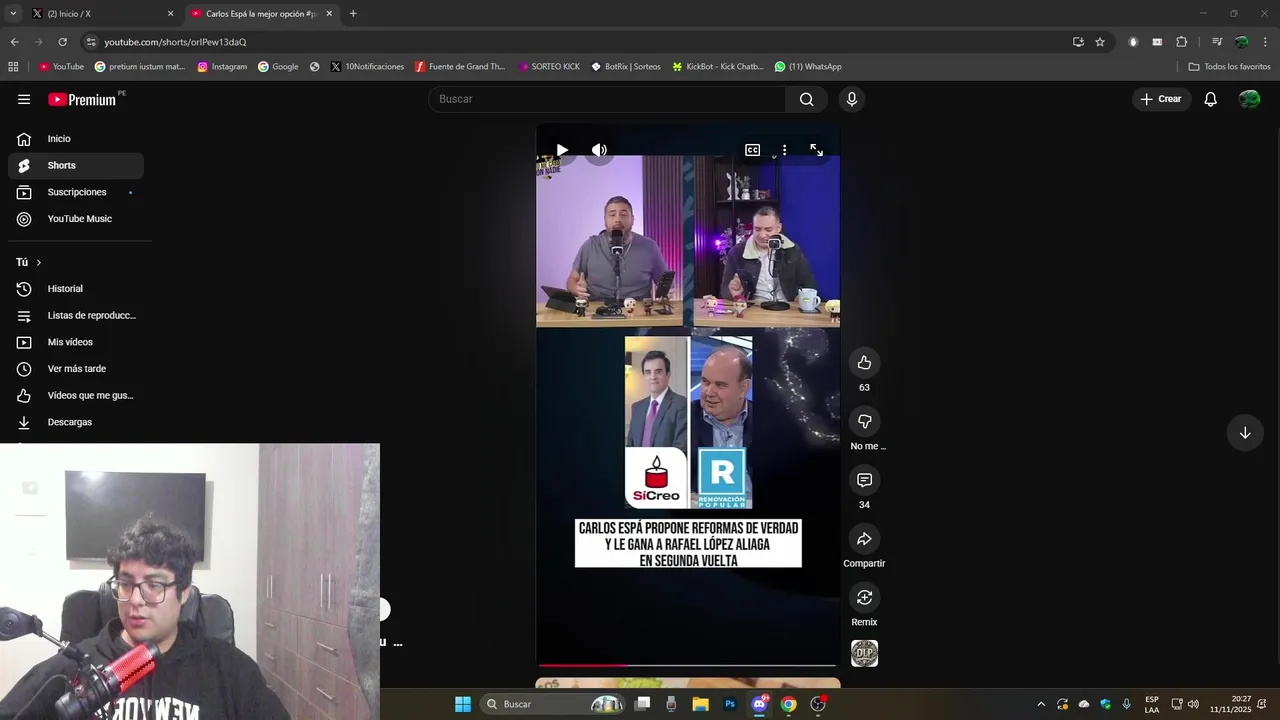This screenshot has height=720, width=1280.
Task: Enter fullscreen on the Short player
Action: (x=816, y=150)
